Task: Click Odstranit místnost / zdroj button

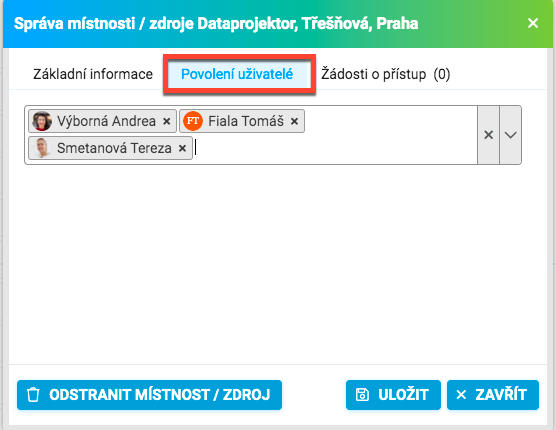Action: pos(149,395)
